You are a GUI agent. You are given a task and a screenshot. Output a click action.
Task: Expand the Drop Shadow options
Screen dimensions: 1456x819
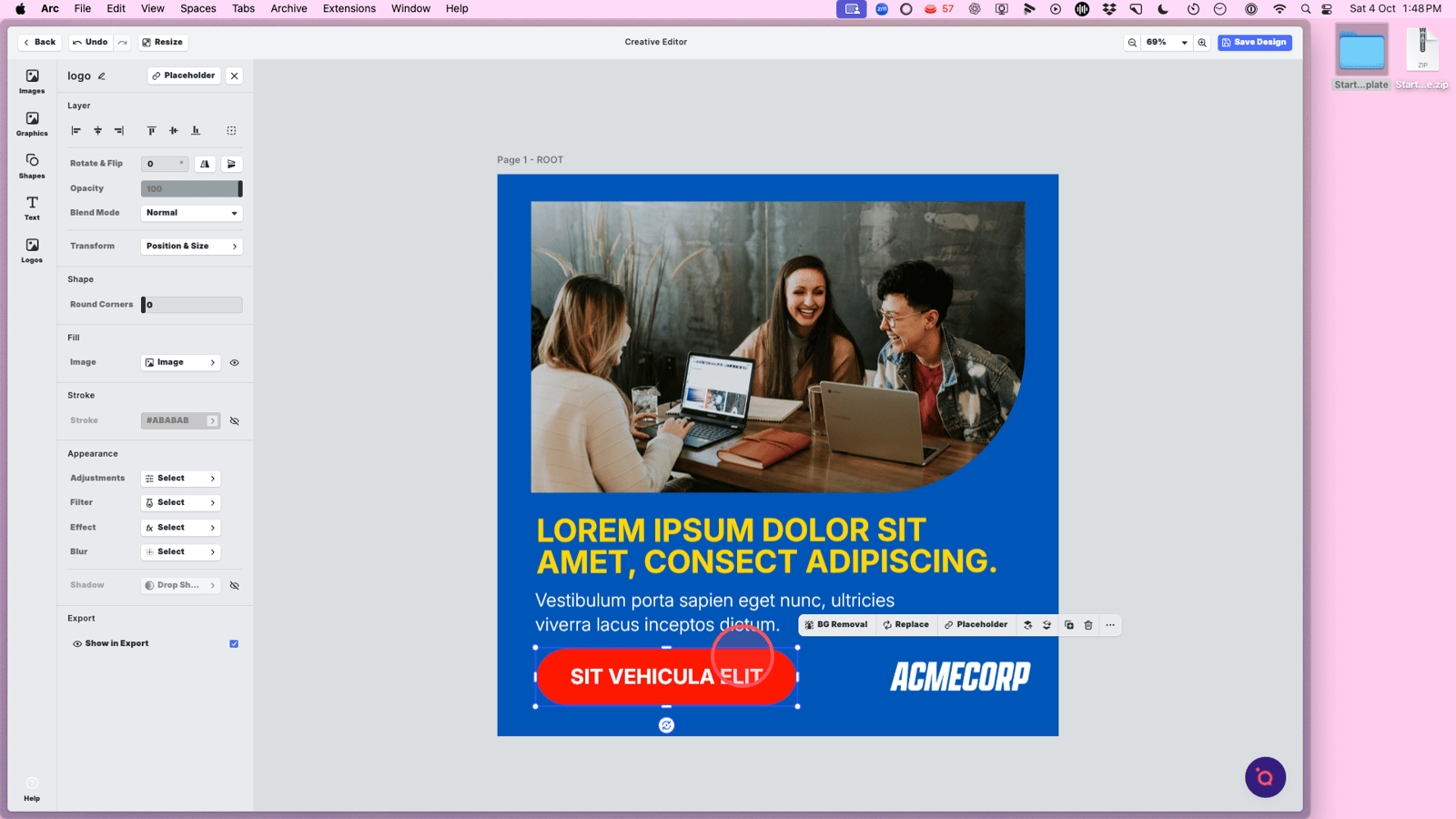(x=181, y=586)
